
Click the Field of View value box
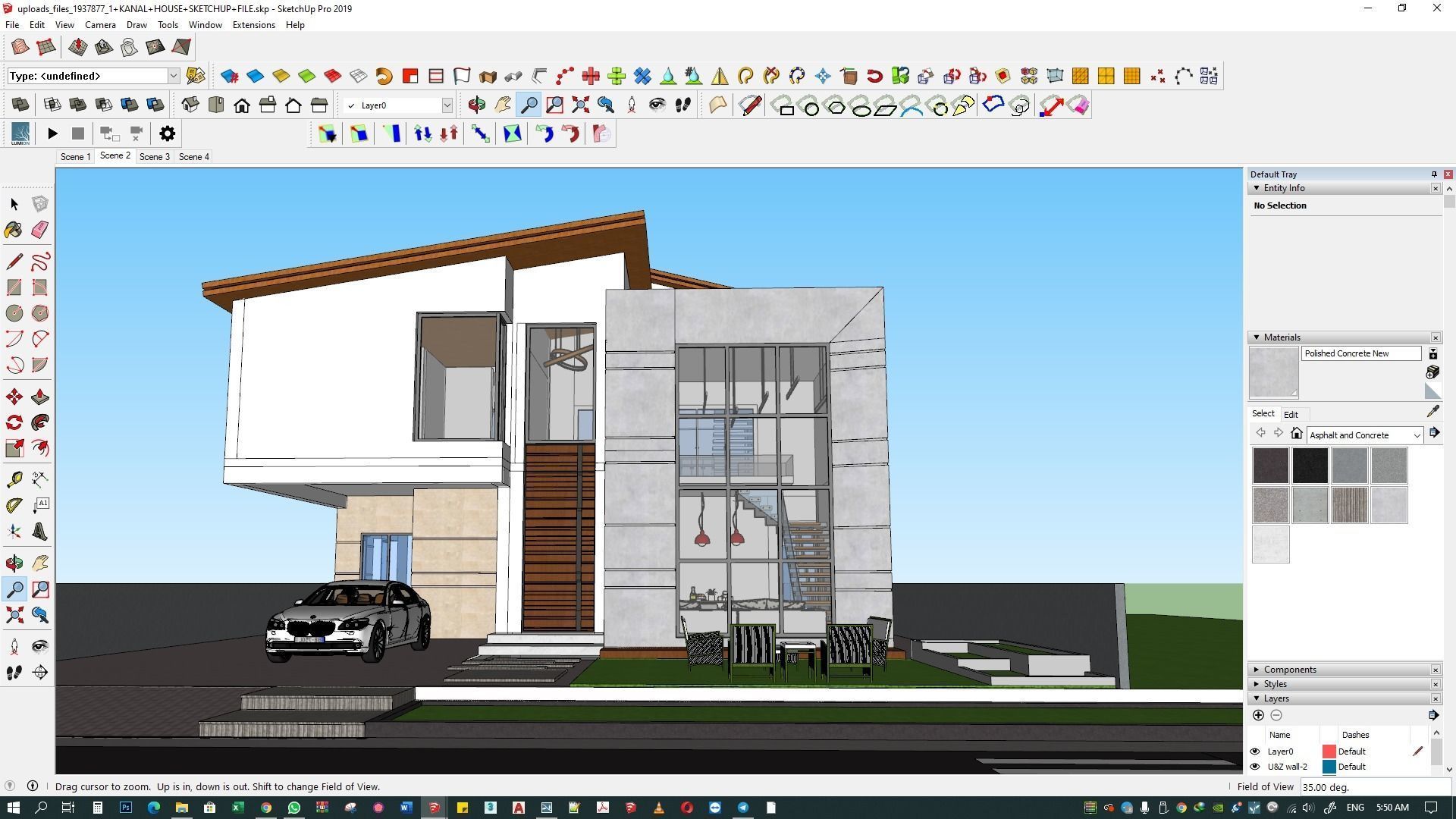(x=1376, y=787)
